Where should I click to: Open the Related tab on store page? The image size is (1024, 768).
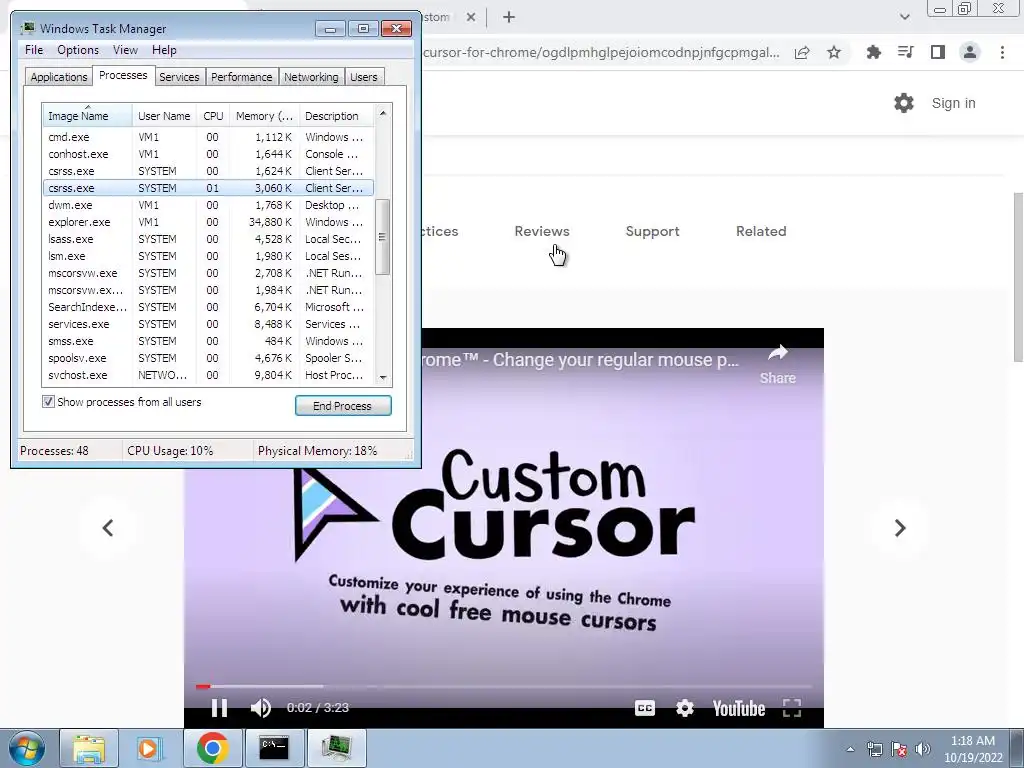pyautogui.click(x=761, y=231)
